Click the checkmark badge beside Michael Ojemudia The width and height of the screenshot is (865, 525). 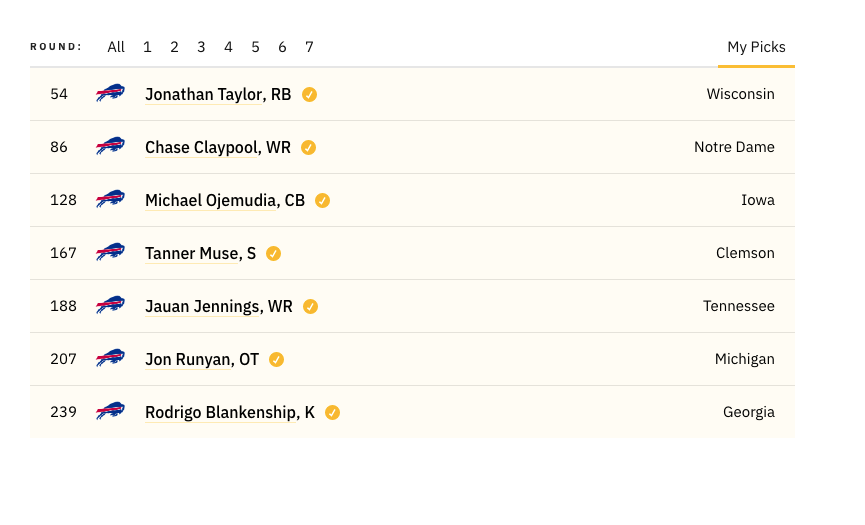(323, 201)
